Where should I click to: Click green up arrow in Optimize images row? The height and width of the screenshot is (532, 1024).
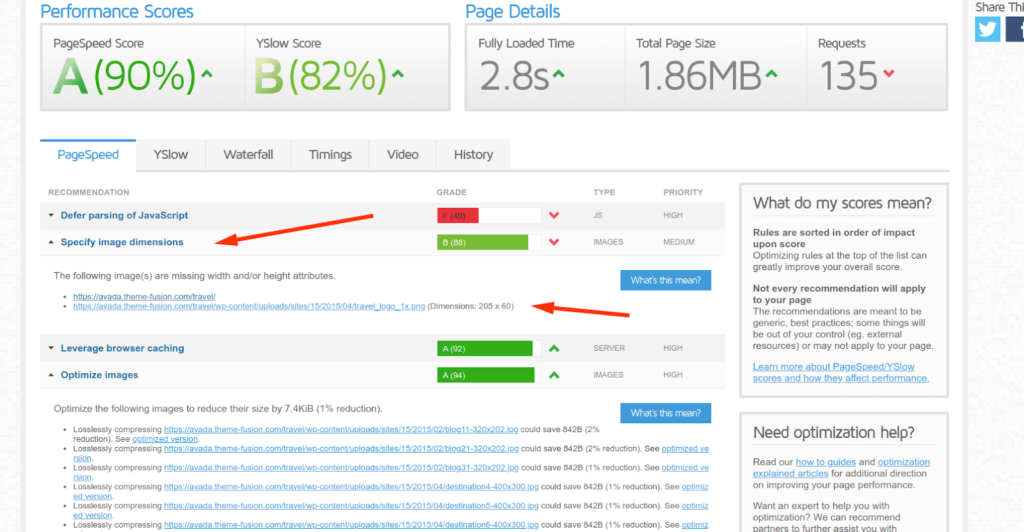click(554, 375)
